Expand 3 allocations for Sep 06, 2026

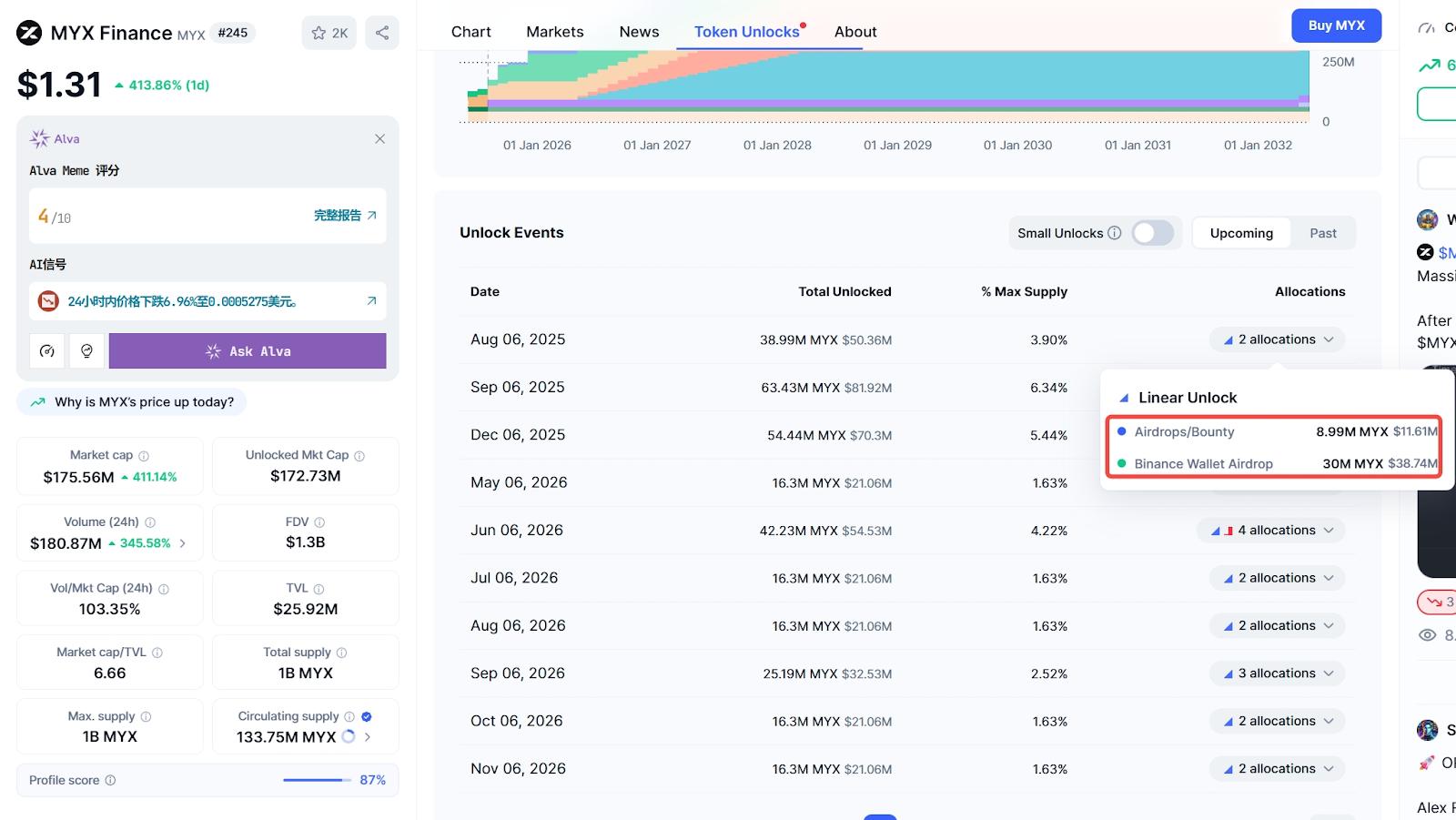pyautogui.click(x=1277, y=673)
